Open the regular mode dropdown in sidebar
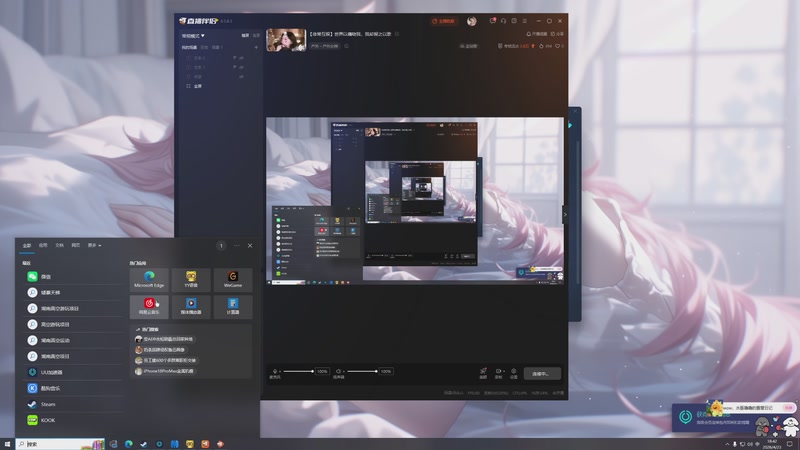Image resolution: width=800 pixels, height=450 pixels. (193, 36)
